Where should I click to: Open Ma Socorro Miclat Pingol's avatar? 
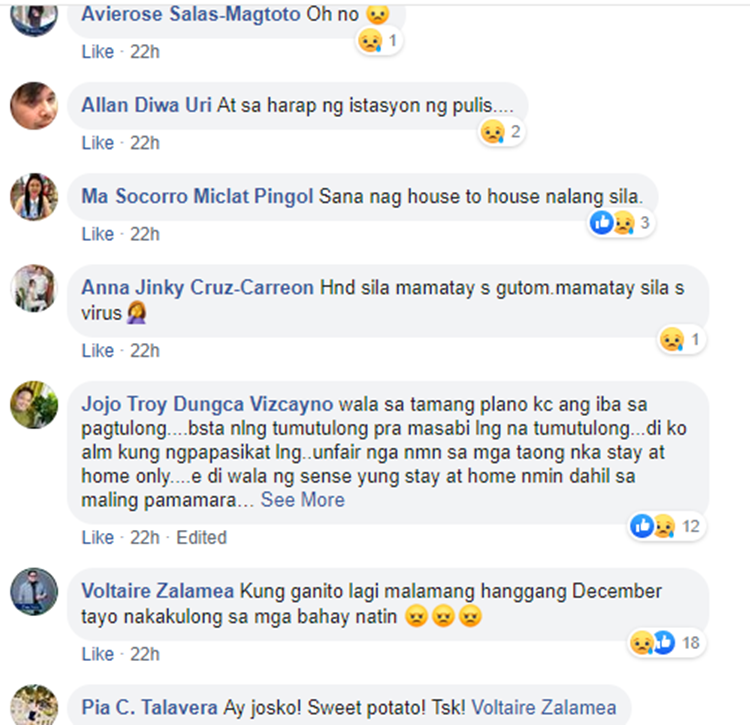34,197
